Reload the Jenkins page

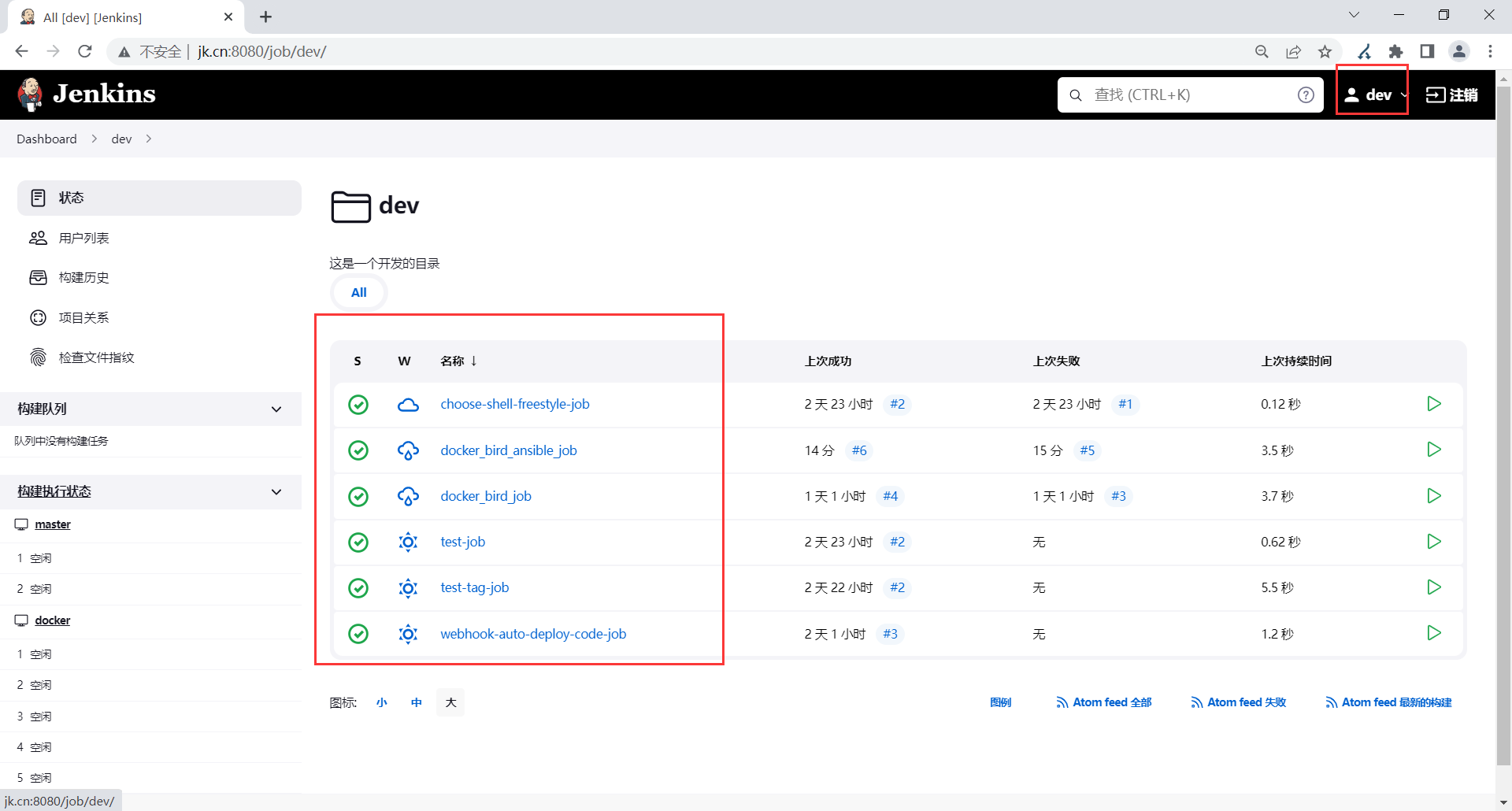85,52
